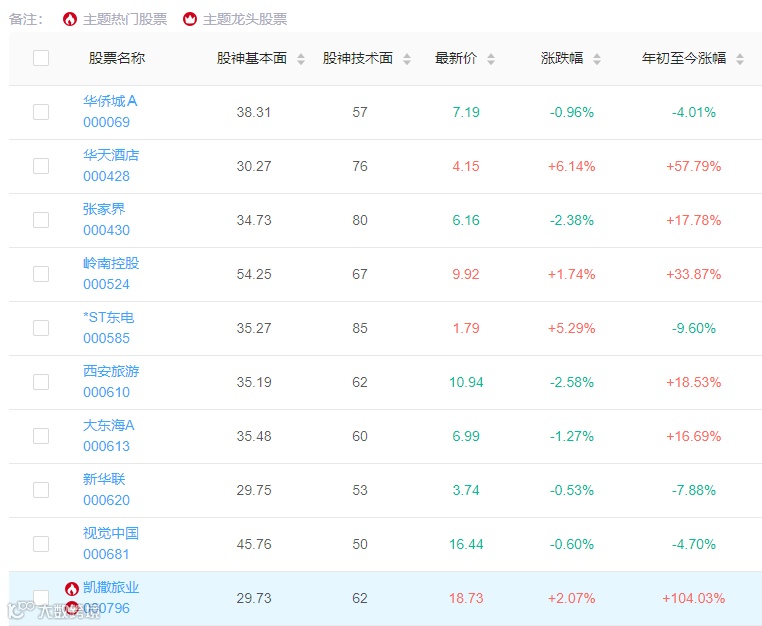762x626 pixels.
Task: Click the 最新价 header label
Action: [456, 58]
